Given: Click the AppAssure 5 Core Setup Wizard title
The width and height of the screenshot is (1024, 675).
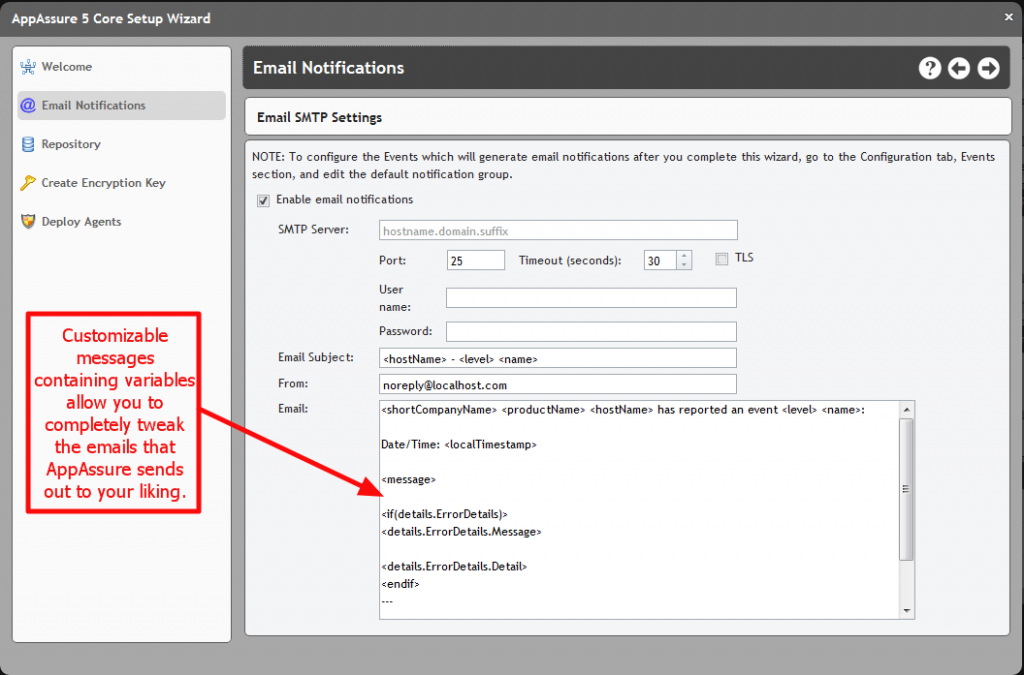Looking at the screenshot, I should (111, 18).
